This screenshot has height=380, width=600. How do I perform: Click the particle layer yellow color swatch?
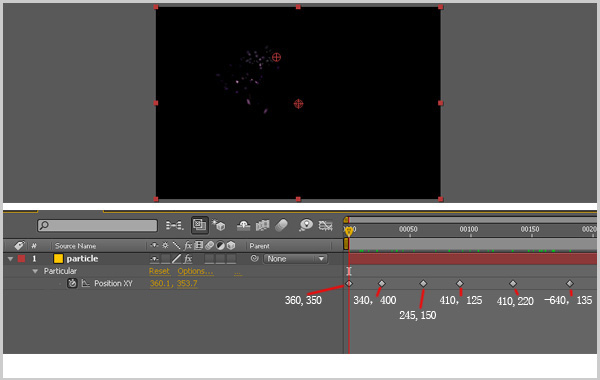(x=58, y=259)
